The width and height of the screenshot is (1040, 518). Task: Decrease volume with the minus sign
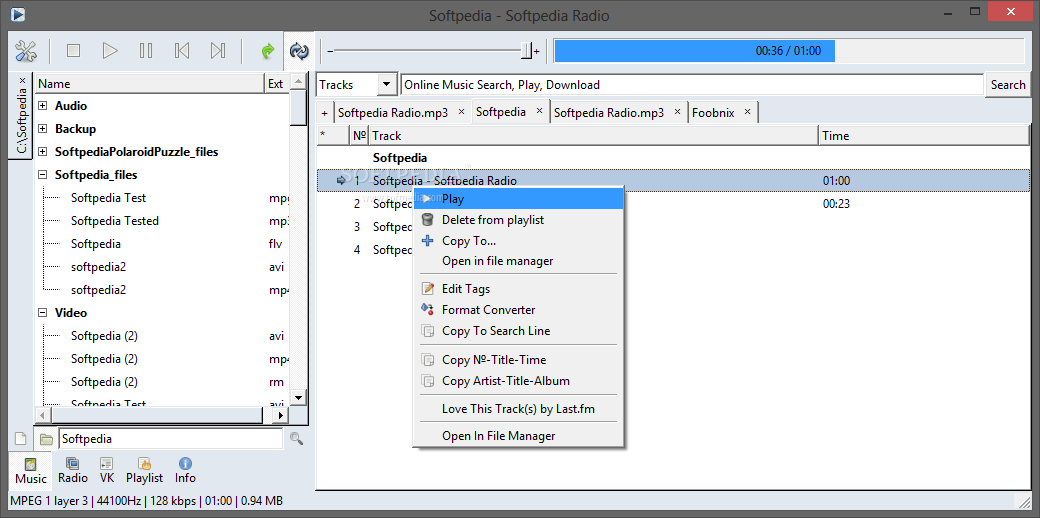(x=330, y=51)
